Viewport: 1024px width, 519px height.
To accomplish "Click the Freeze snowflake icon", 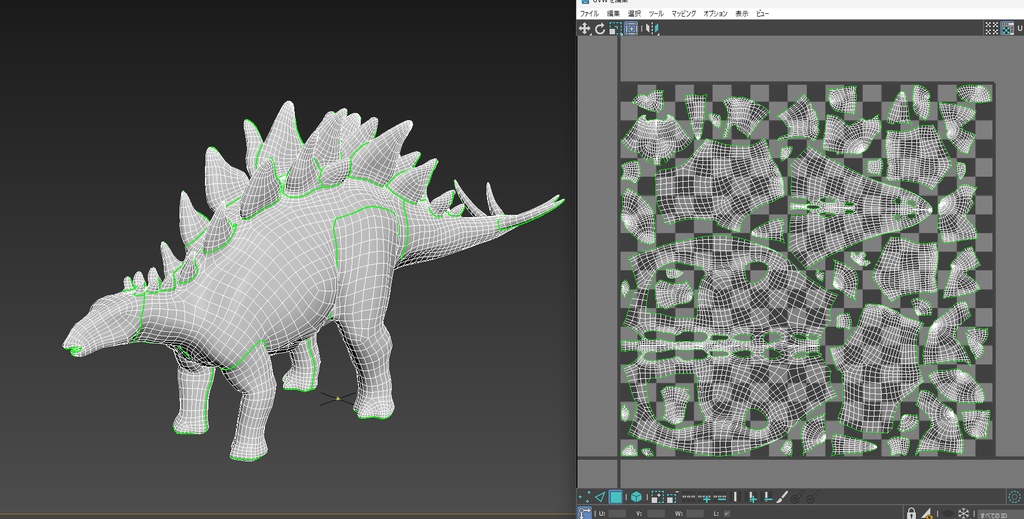I will tap(963, 513).
